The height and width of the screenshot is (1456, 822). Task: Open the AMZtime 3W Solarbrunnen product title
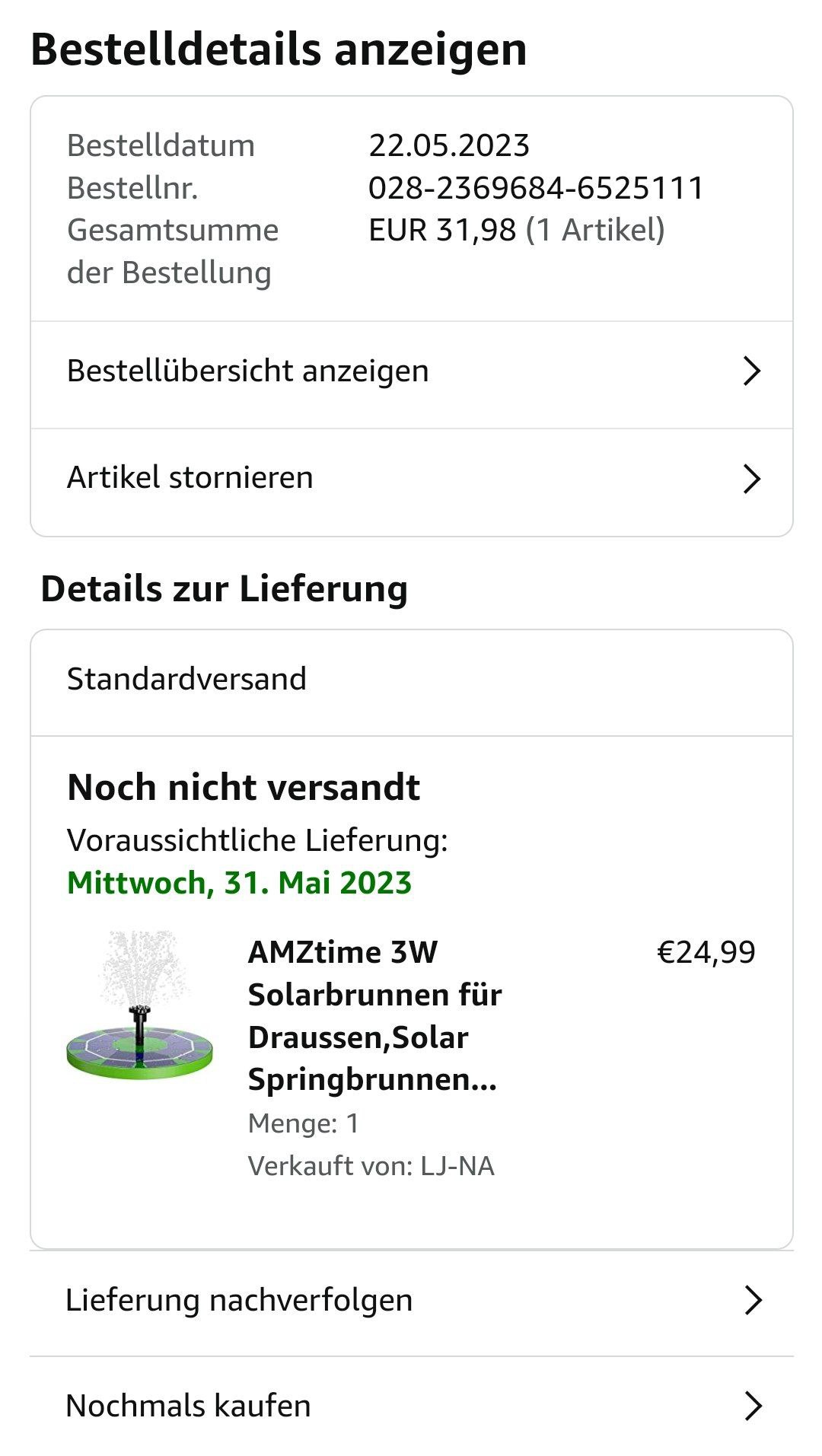tap(374, 1015)
